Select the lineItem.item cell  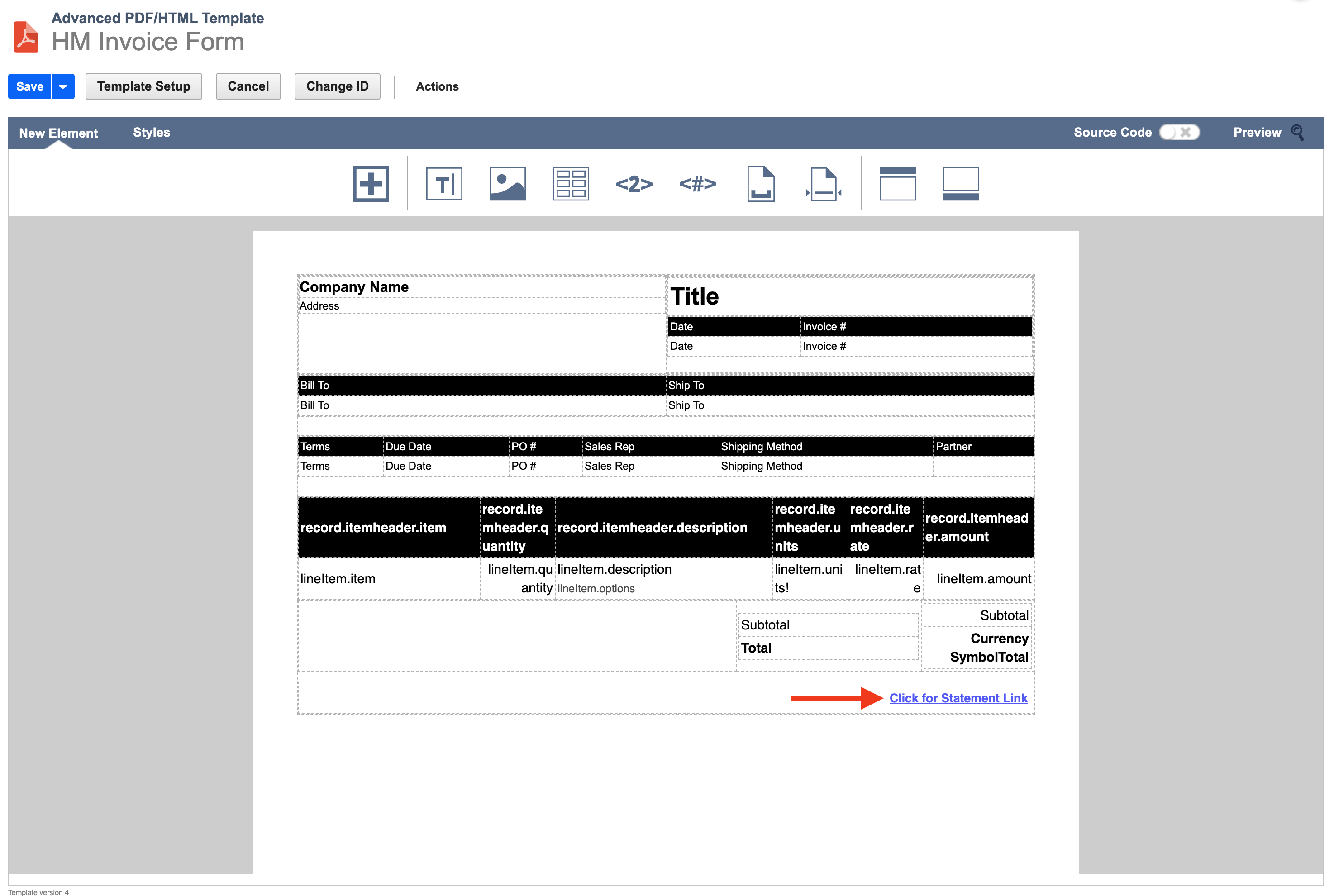[389, 579]
